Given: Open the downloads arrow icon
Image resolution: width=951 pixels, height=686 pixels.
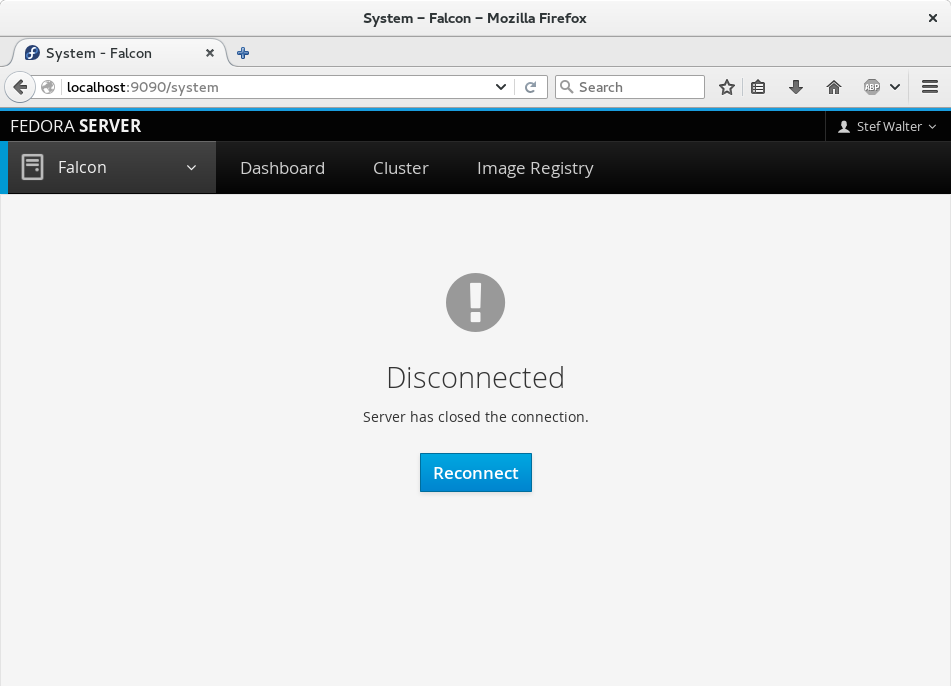Looking at the screenshot, I should point(796,87).
